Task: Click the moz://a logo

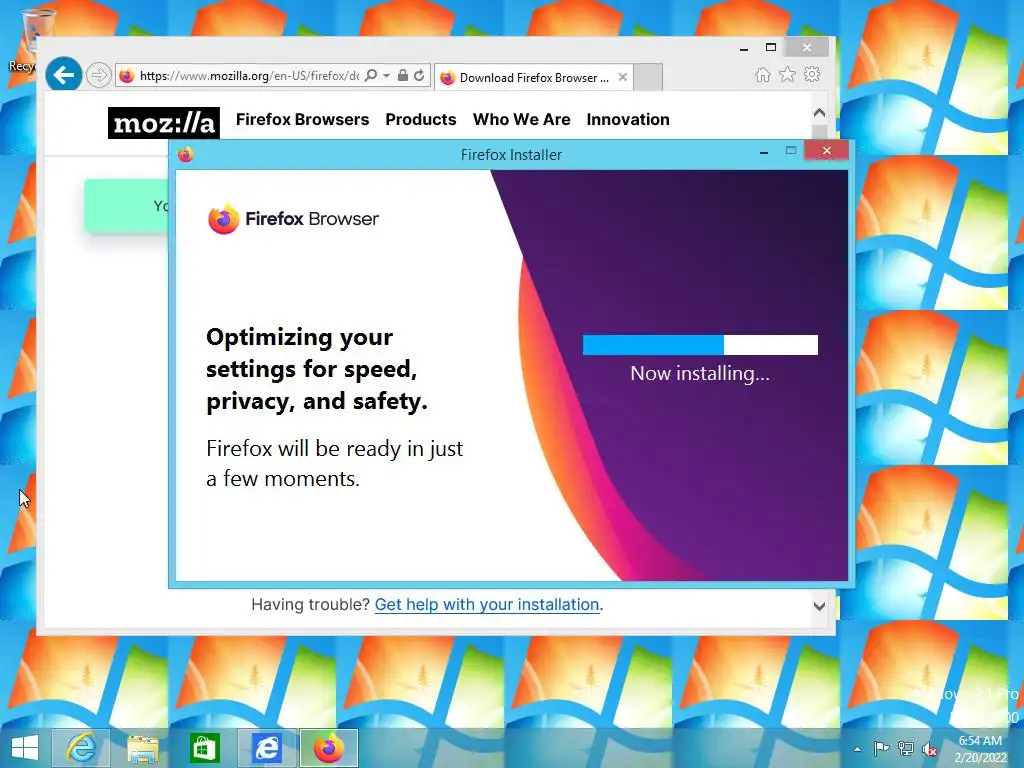Action: tap(164, 123)
